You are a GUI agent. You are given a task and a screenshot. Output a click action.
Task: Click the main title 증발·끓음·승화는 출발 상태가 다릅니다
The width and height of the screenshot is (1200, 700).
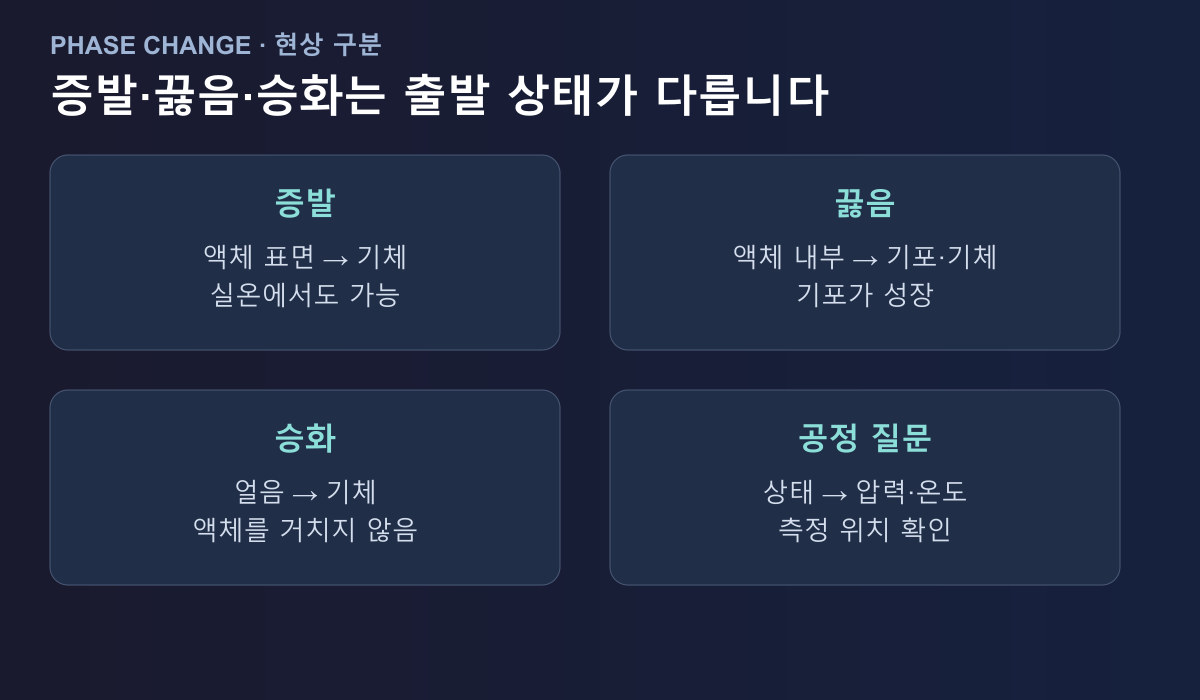[x=439, y=96]
